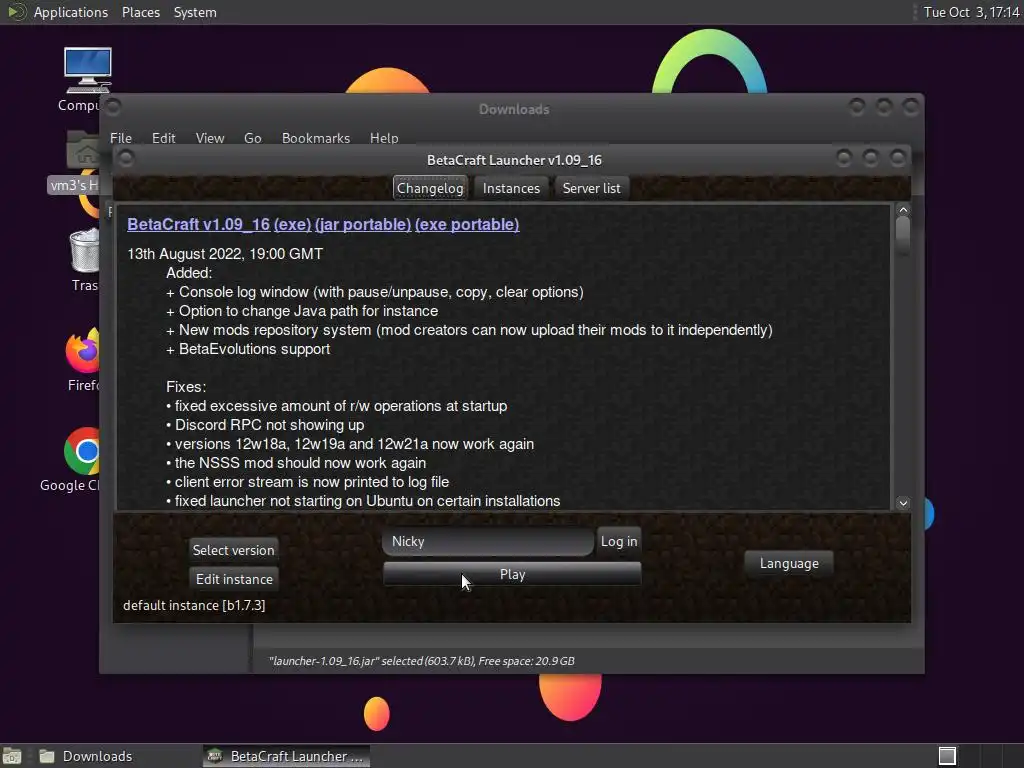
Task: Click the Select version button
Action: [x=233, y=550]
